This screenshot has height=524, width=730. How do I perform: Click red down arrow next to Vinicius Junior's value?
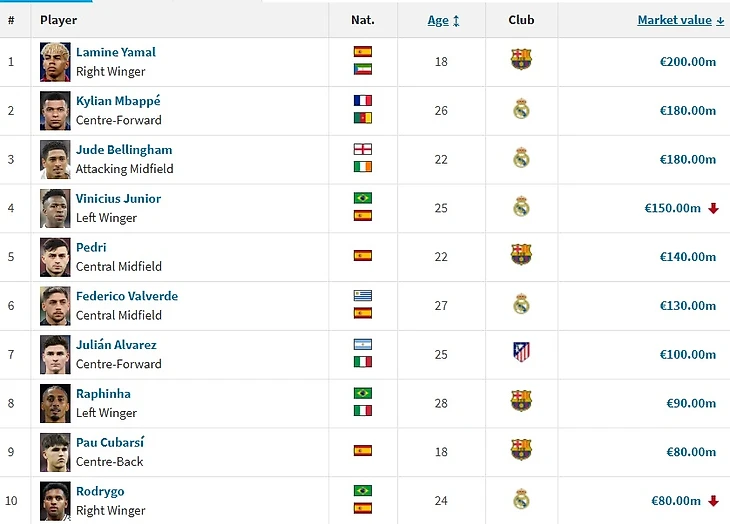coord(713,208)
